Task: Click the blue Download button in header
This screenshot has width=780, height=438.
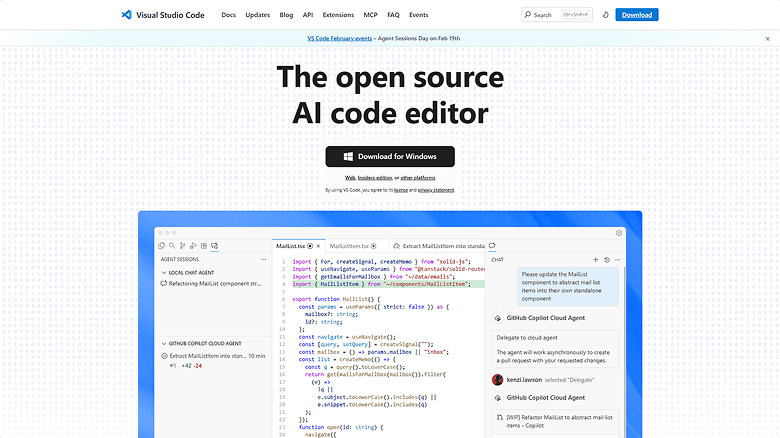Action: [637, 15]
